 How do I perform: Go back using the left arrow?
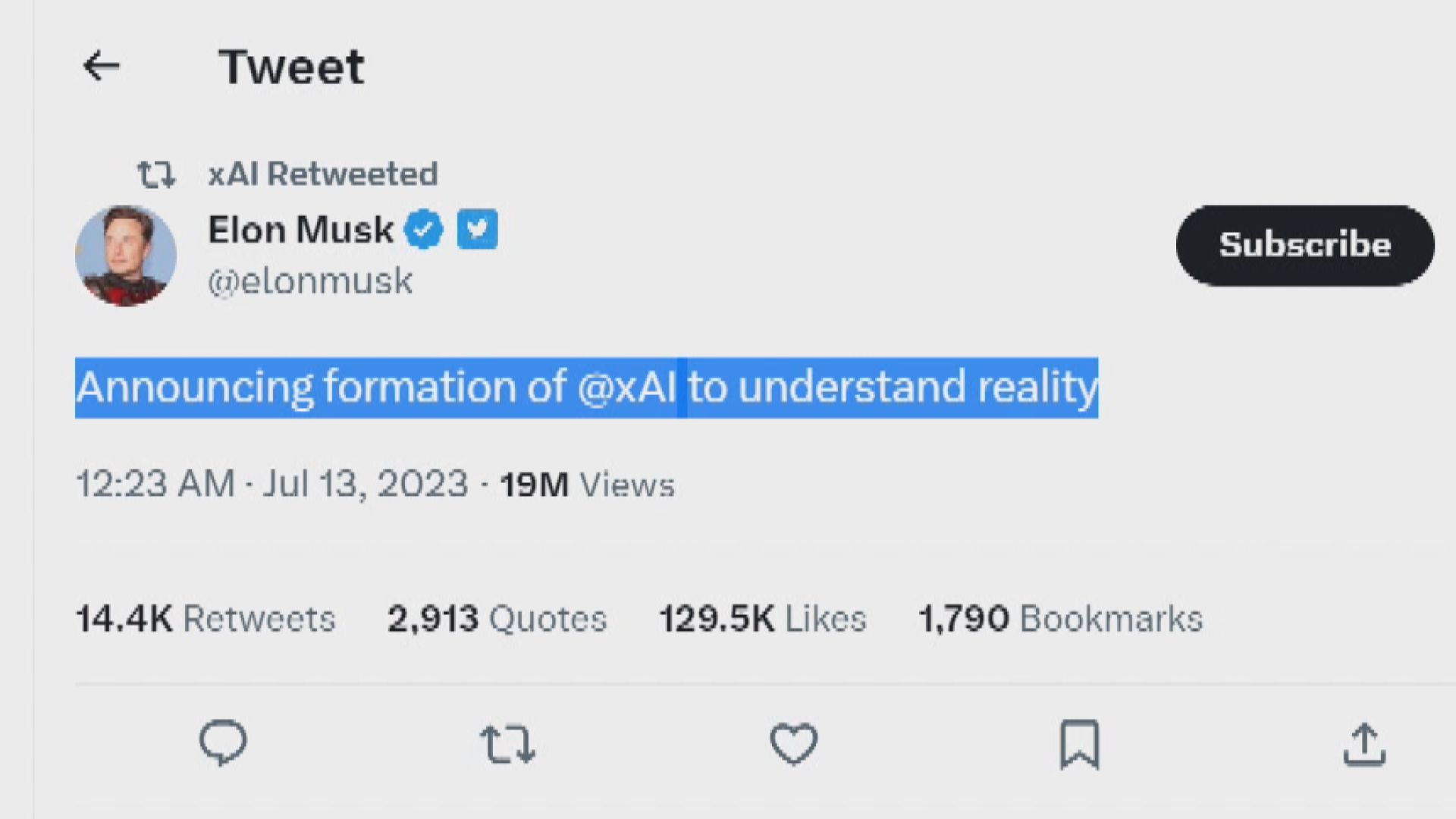101,66
